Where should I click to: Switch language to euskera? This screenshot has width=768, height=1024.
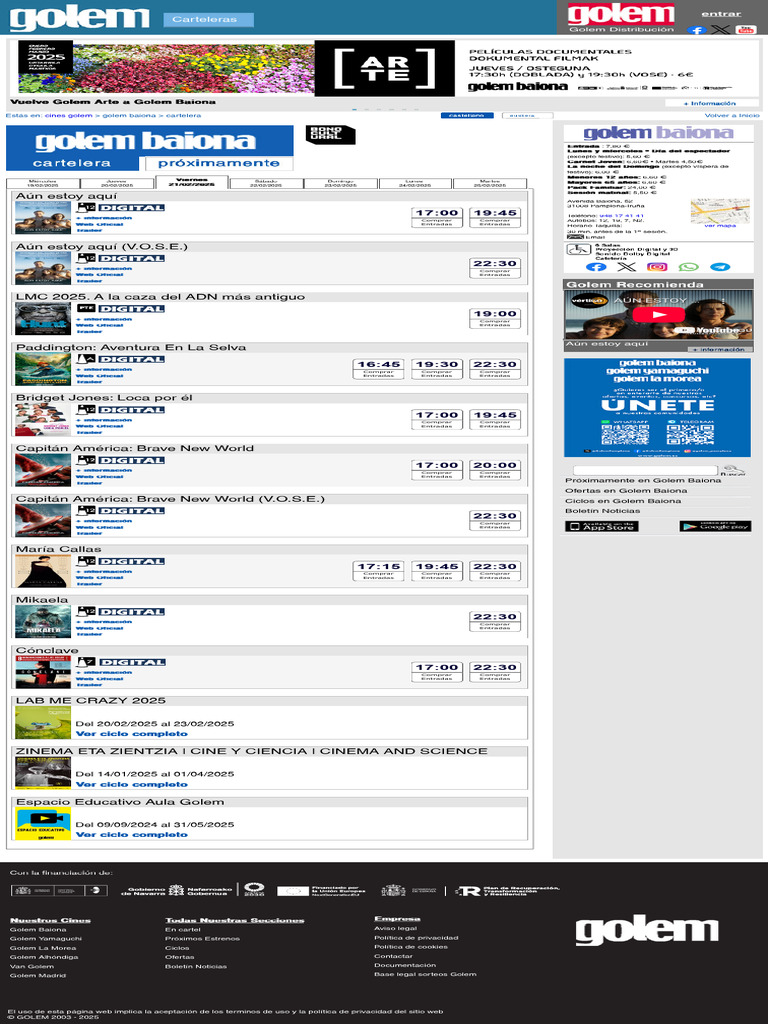tap(527, 116)
